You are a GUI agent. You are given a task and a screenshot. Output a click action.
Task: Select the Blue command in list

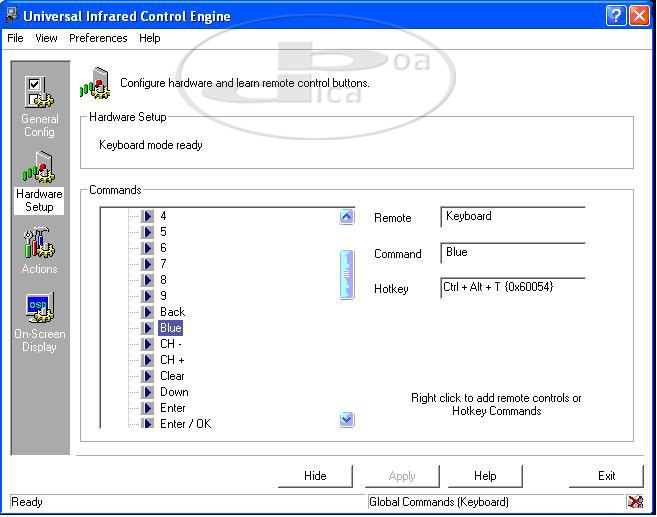(171, 328)
